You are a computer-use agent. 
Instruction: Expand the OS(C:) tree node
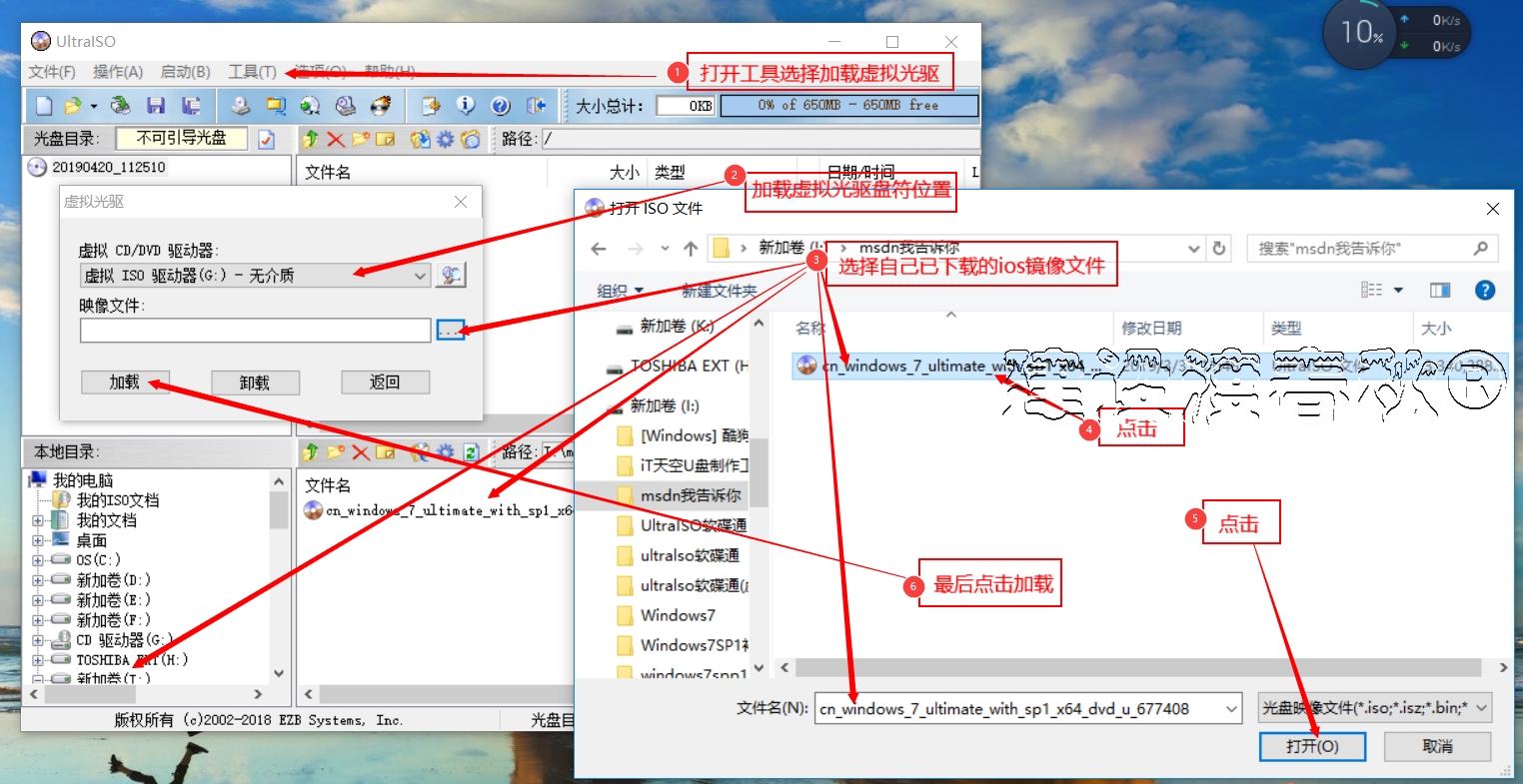tap(38, 560)
